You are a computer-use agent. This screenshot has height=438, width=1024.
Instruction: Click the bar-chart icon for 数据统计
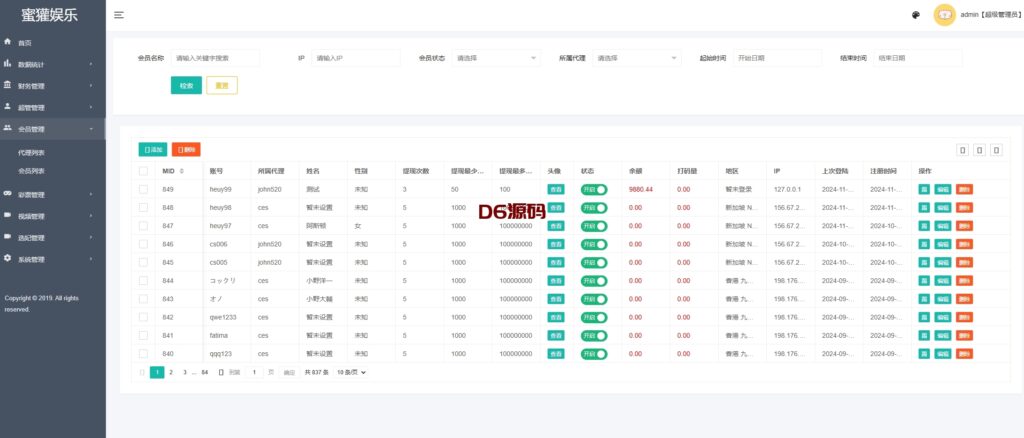coord(8,63)
